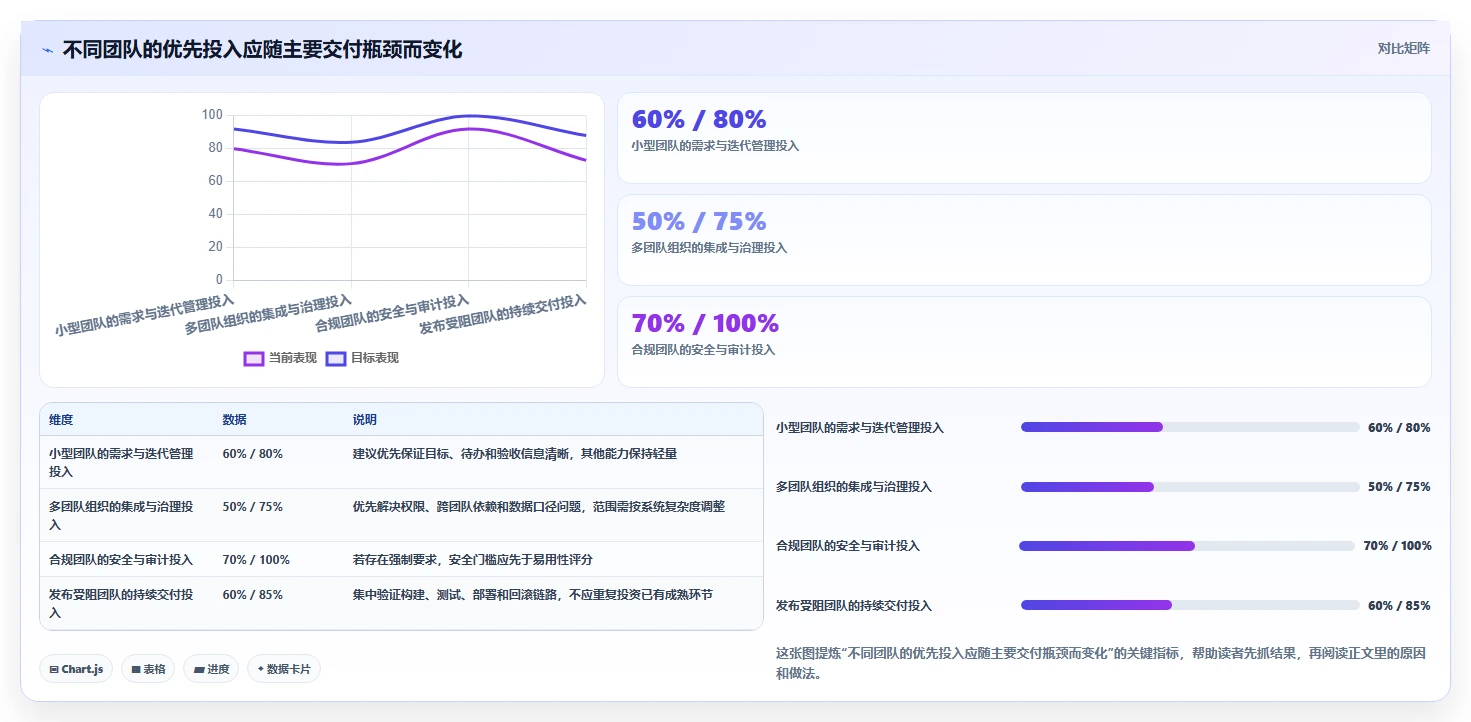Click chart x-axis label 发布受阻团队的持续交付投入
The width and height of the screenshot is (1471, 722).
(503, 315)
